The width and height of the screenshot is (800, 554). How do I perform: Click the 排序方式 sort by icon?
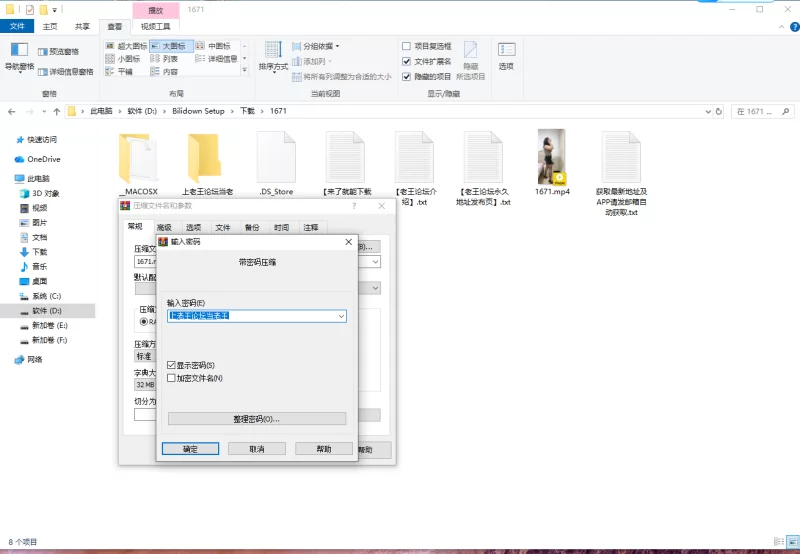pos(272,55)
